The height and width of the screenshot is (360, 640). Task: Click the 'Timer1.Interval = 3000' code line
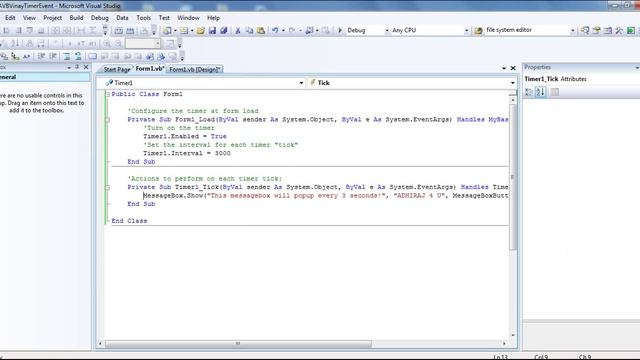187,153
